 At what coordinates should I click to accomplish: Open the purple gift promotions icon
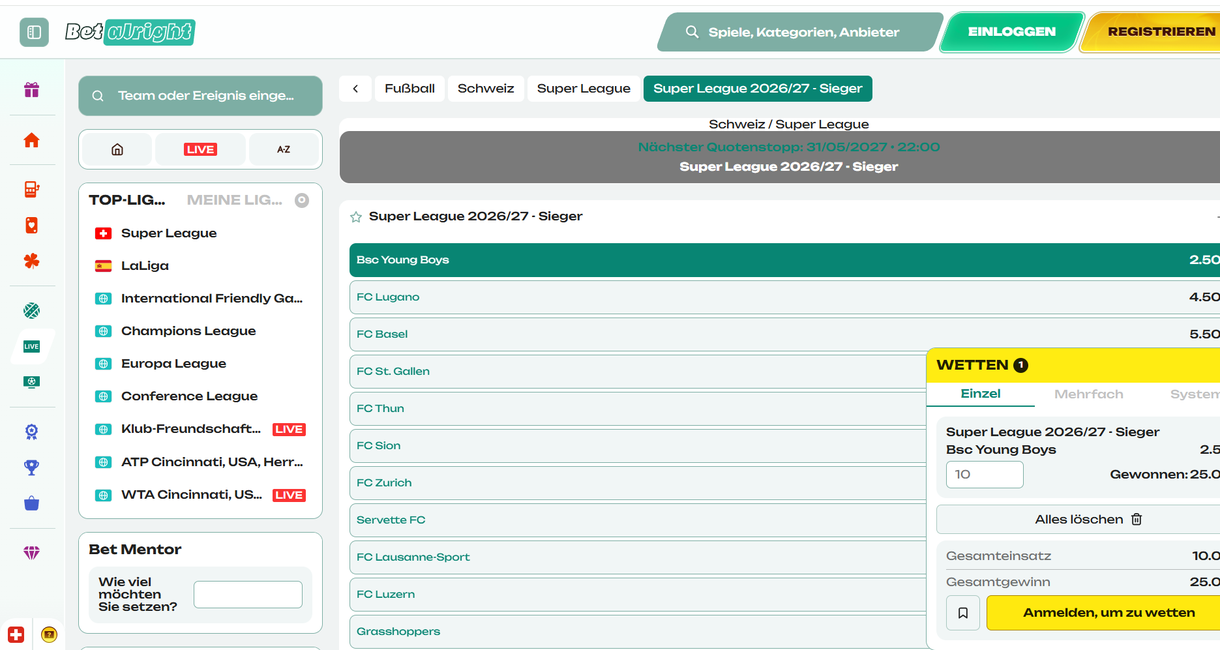pyautogui.click(x=32, y=90)
